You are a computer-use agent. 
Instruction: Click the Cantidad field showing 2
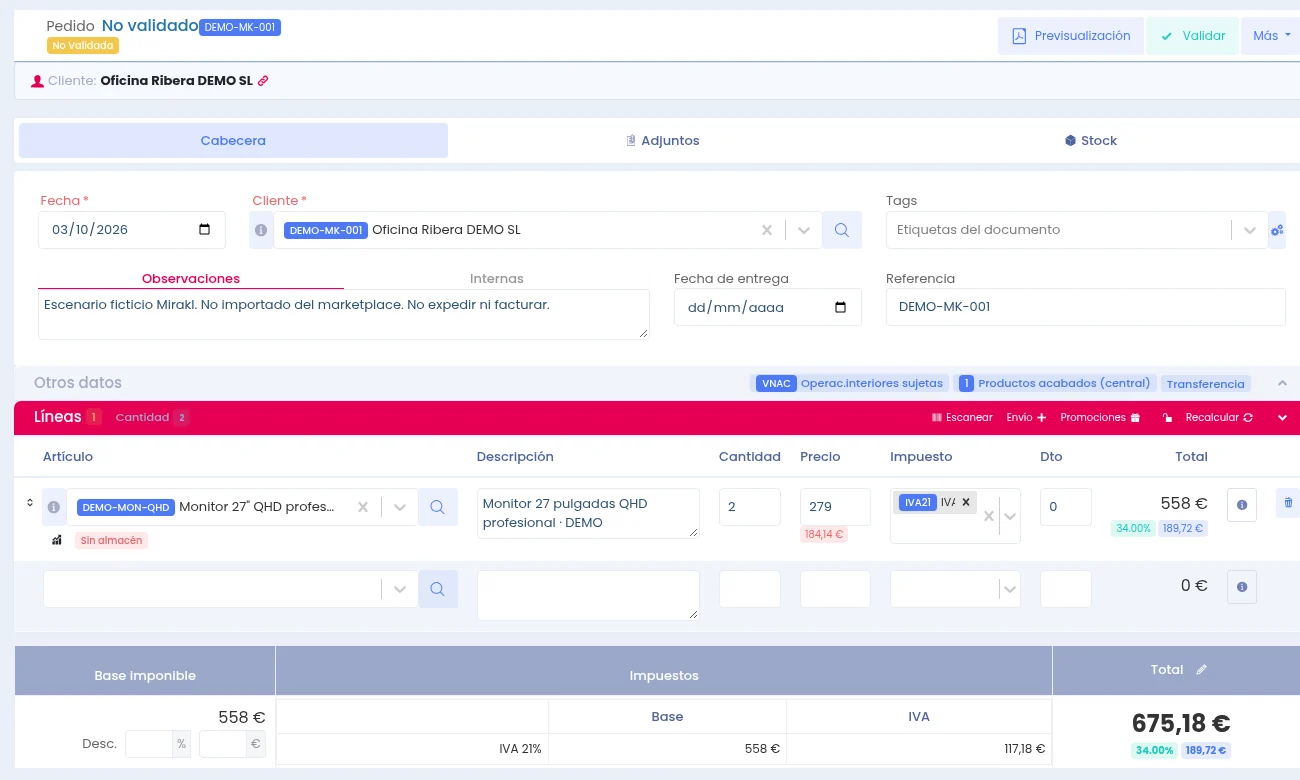(750, 507)
